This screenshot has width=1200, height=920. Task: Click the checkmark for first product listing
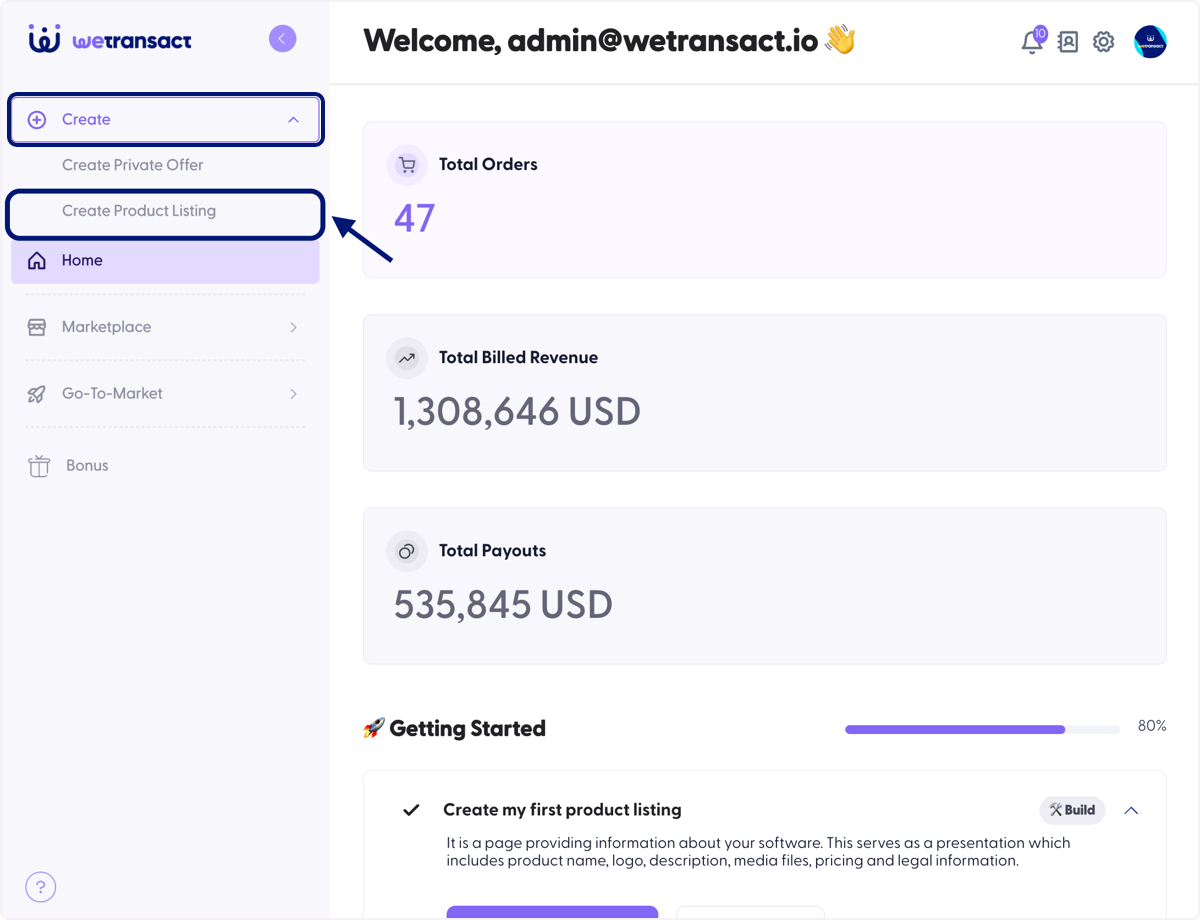point(411,810)
